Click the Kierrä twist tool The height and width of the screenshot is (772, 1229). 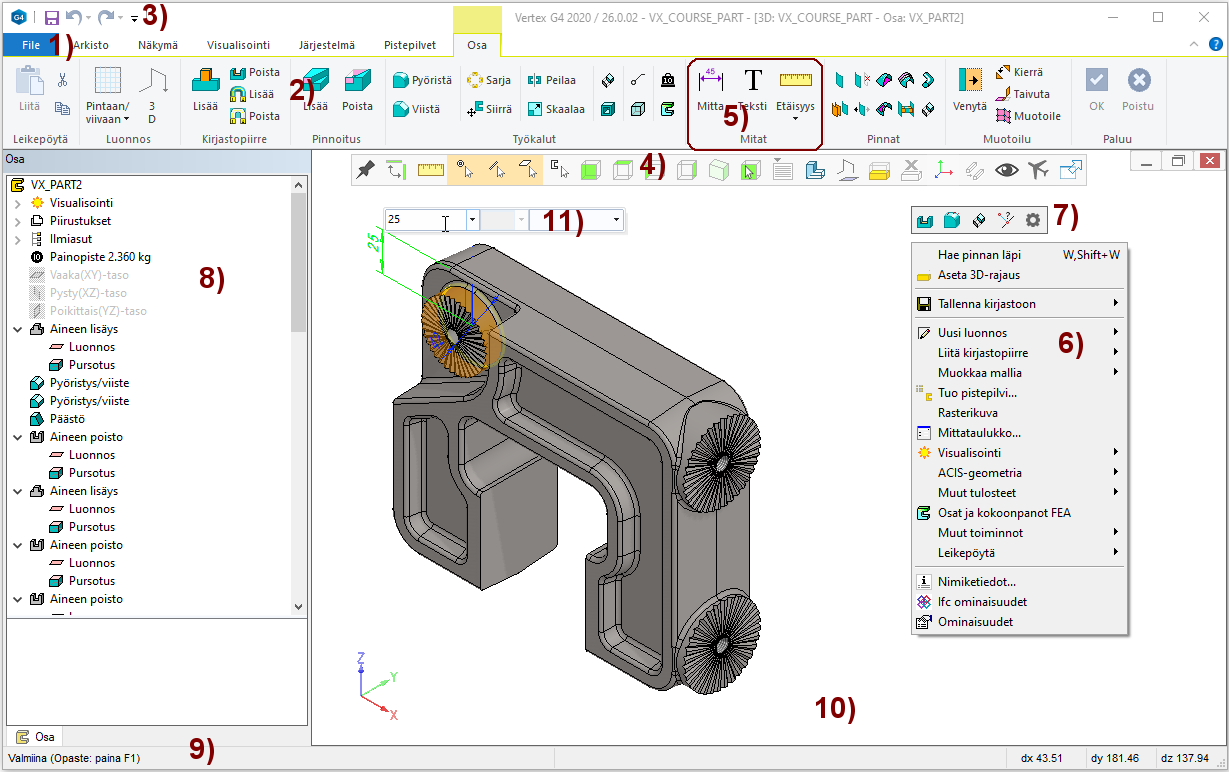[1020, 72]
